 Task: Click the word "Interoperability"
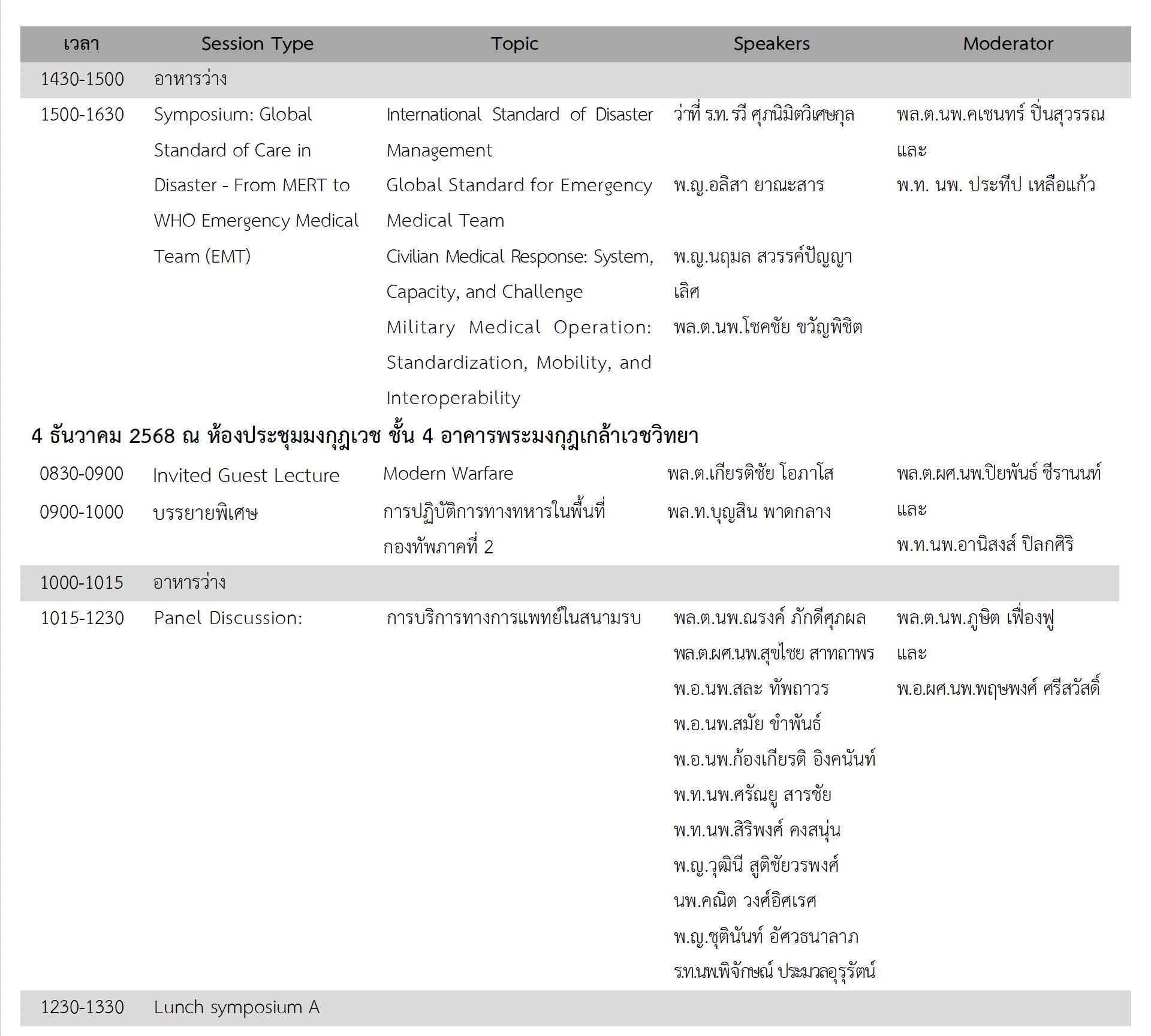tap(453, 398)
